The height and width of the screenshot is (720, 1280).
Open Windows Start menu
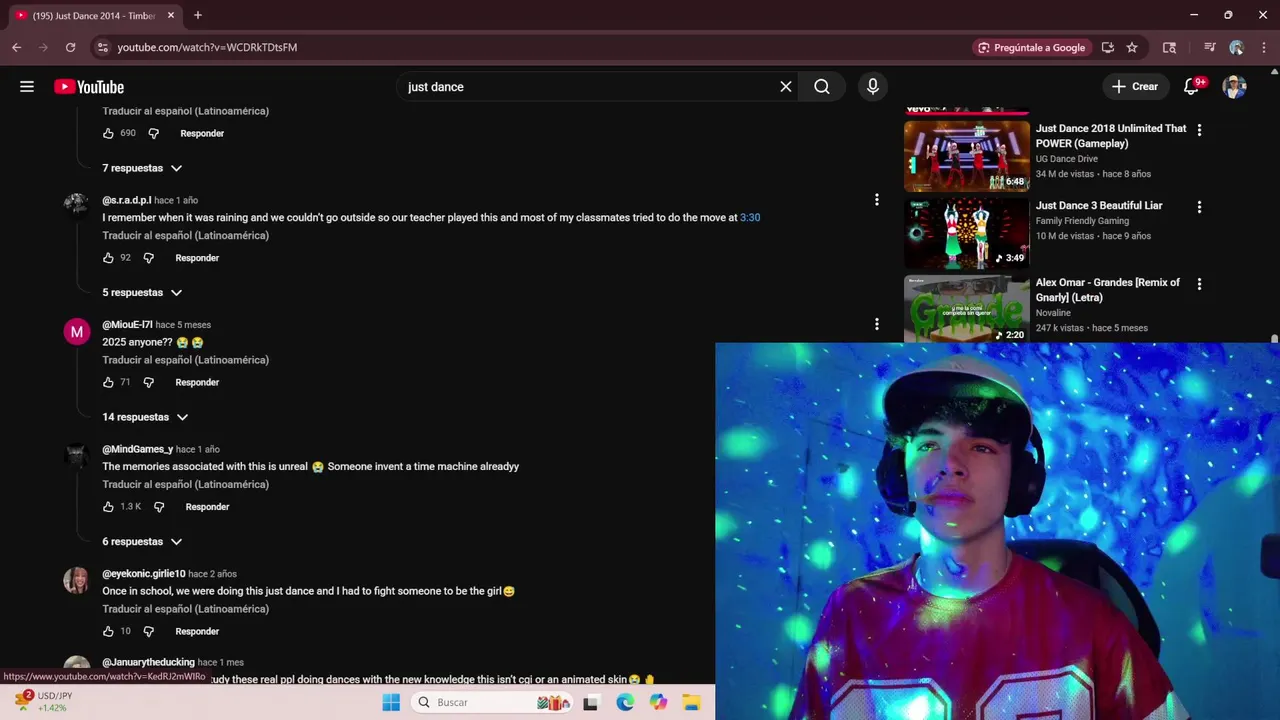pos(391,702)
